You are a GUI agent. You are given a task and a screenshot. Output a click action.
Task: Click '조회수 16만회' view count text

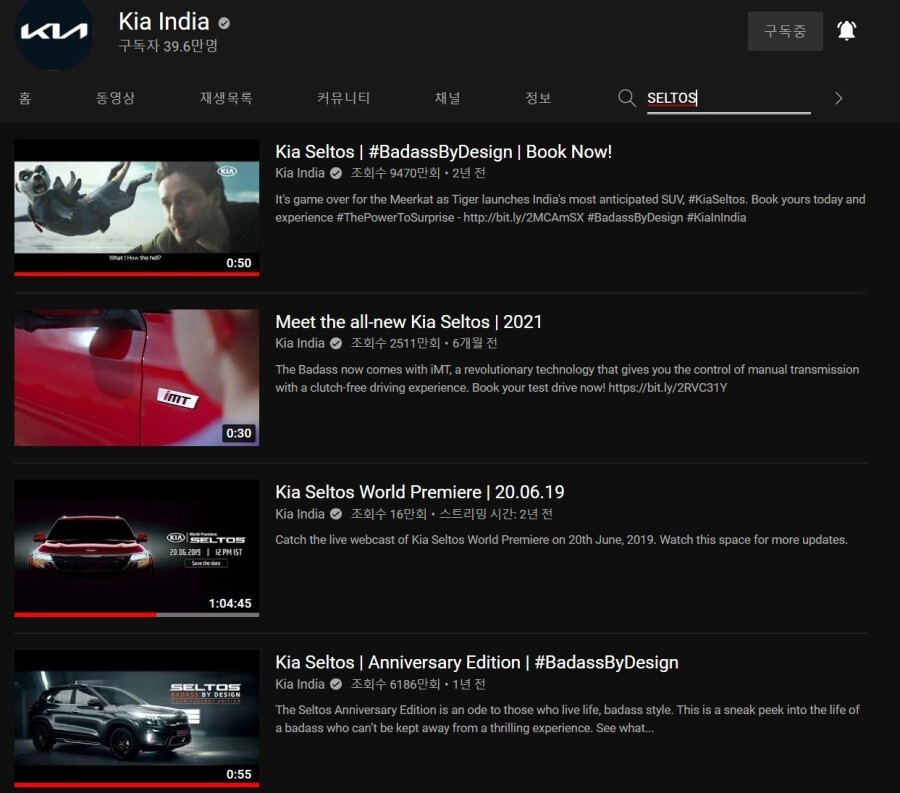(x=389, y=514)
